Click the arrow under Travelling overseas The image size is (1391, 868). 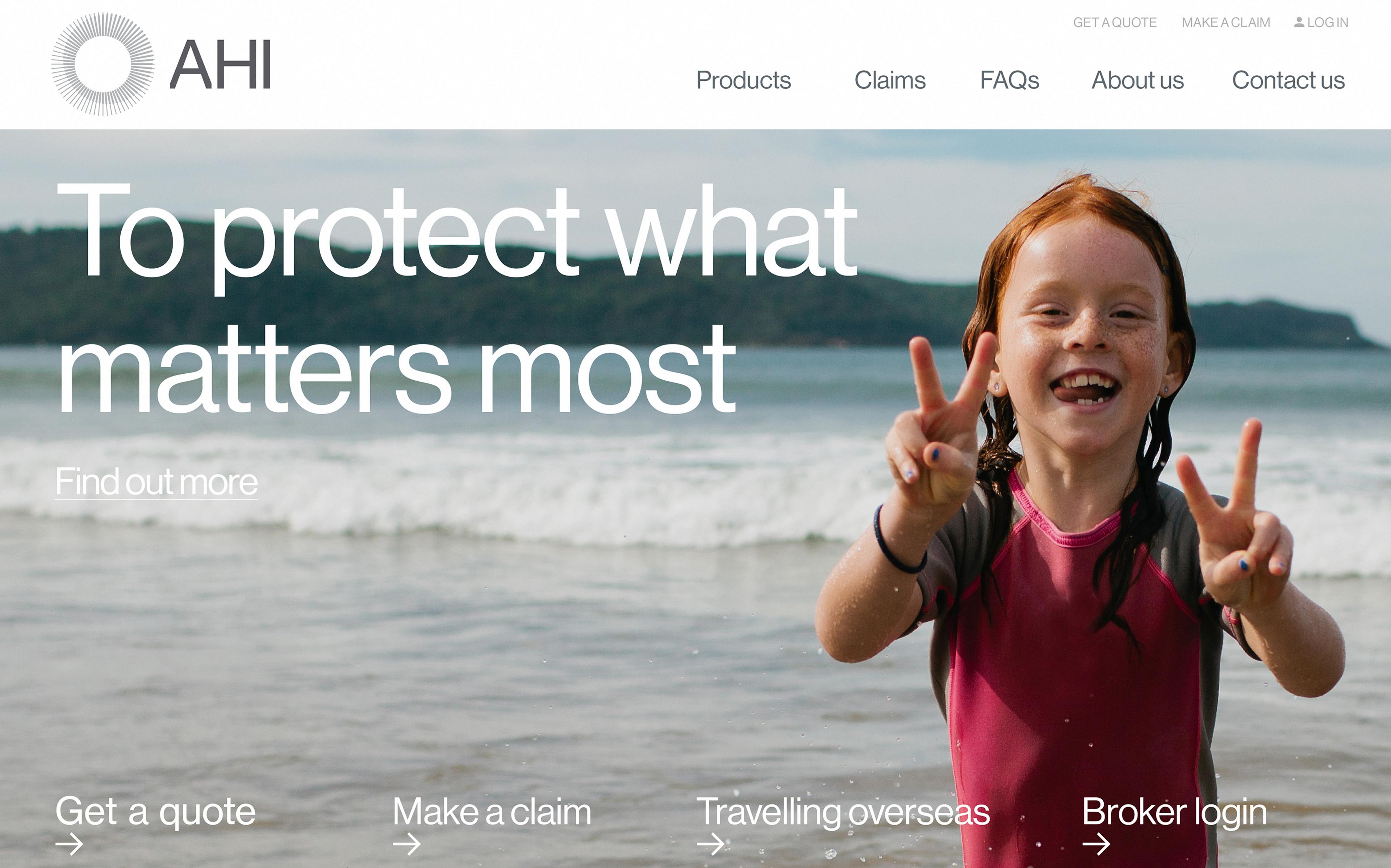point(711,844)
